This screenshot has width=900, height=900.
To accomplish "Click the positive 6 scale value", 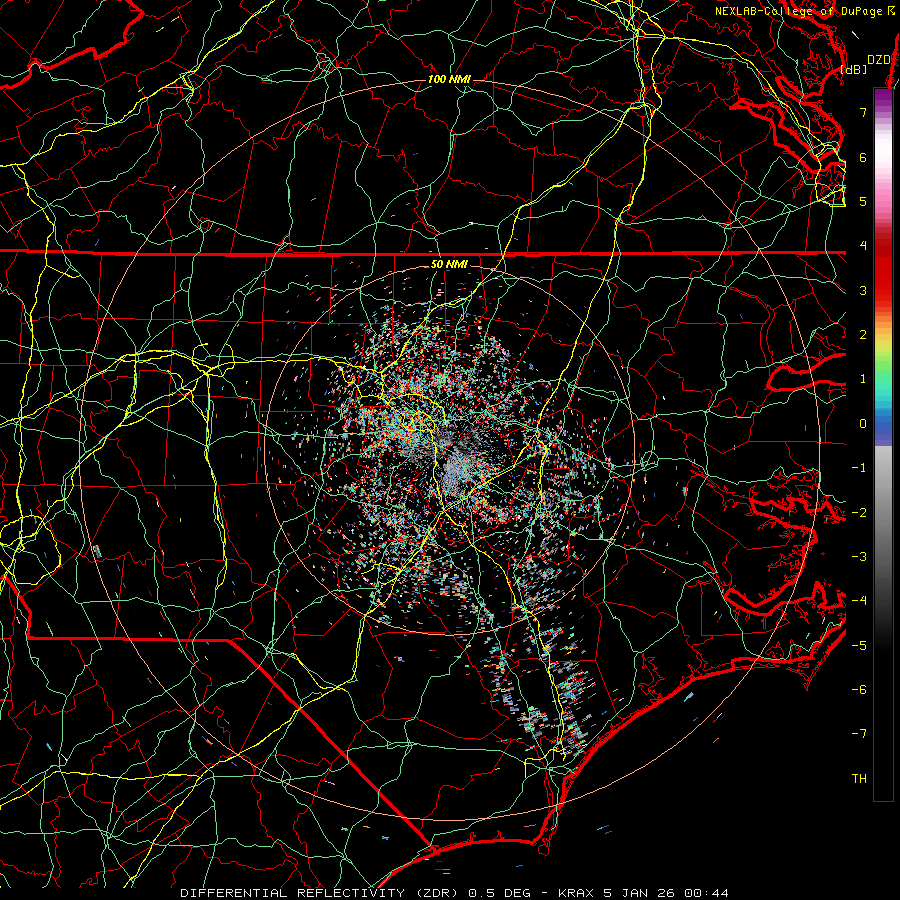I will click(863, 157).
